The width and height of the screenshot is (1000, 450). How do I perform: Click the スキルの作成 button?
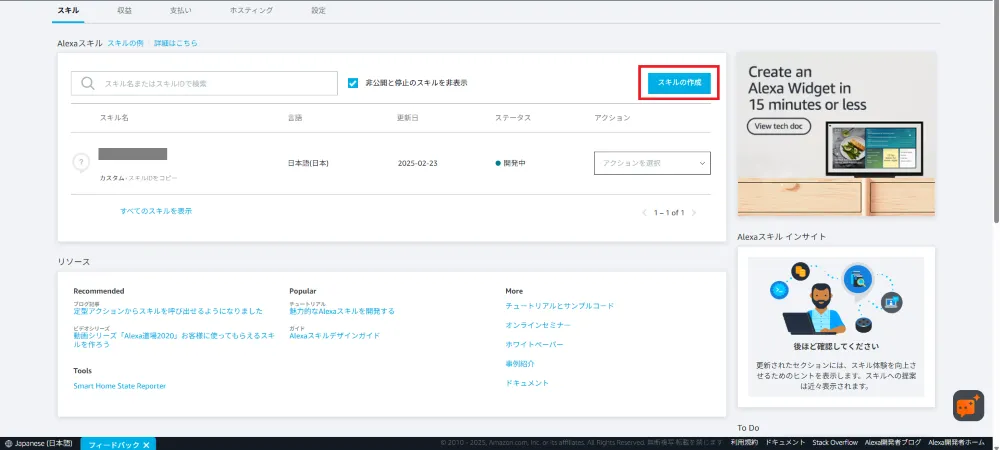point(679,83)
